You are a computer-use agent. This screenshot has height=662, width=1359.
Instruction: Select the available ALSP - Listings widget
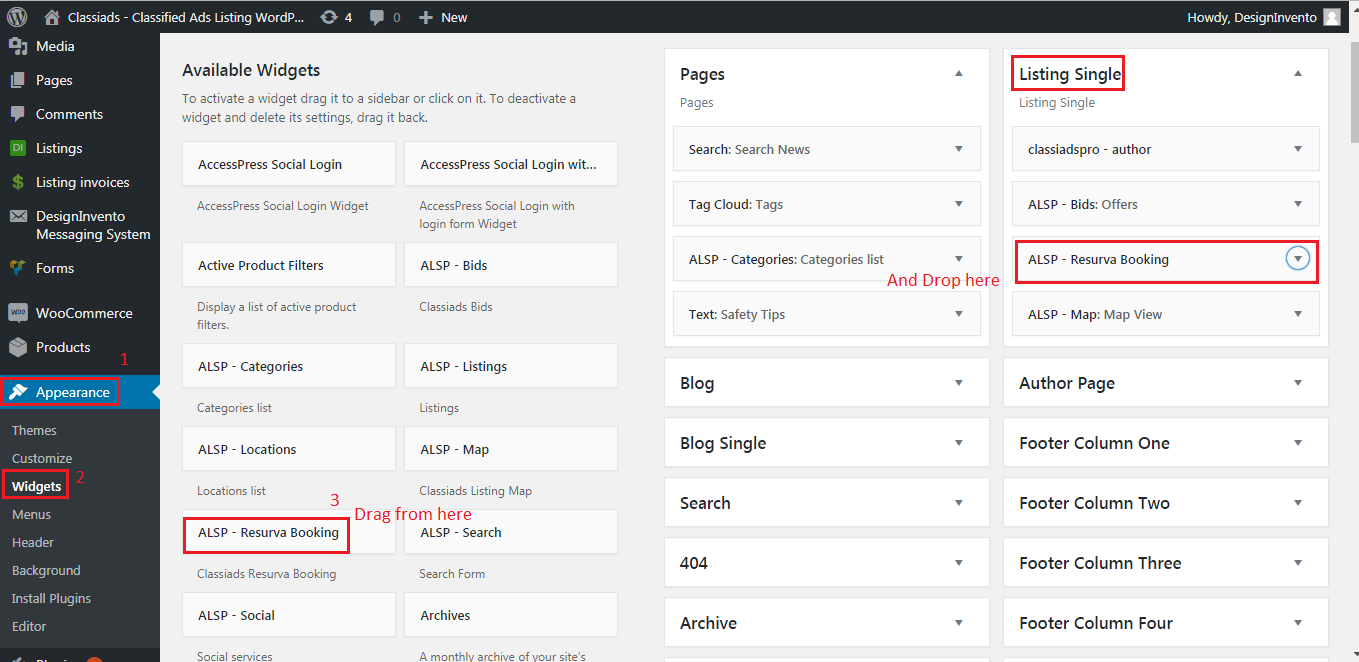pyautogui.click(x=511, y=366)
